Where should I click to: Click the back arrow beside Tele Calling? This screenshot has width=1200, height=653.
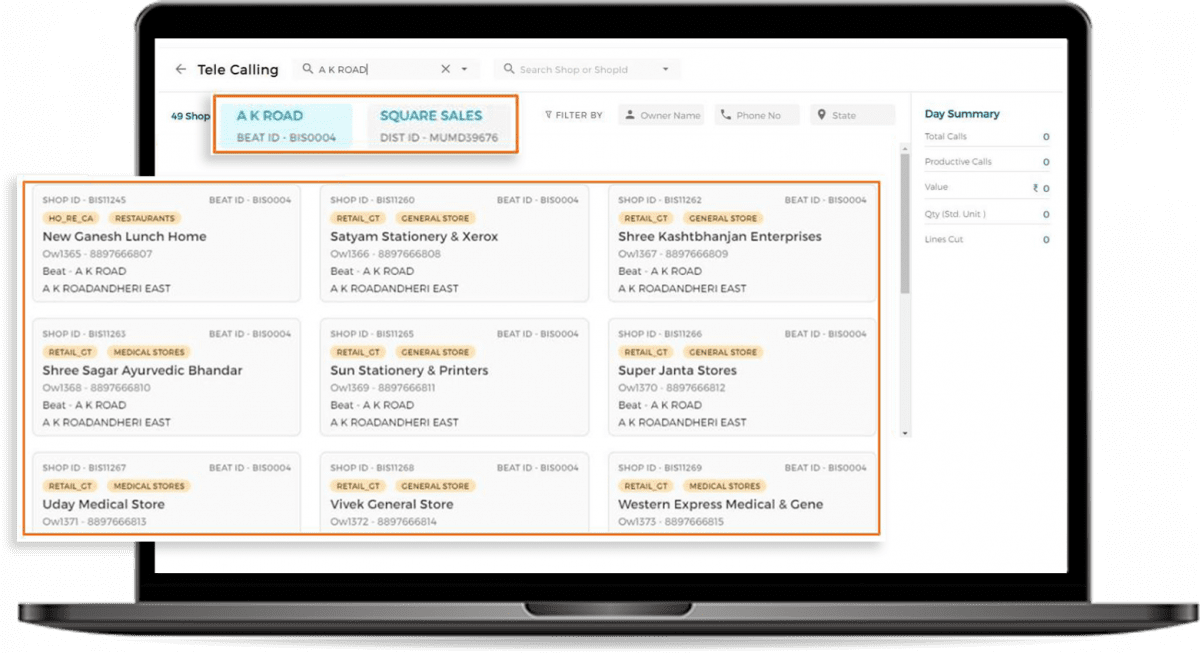pyautogui.click(x=183, y=69)
